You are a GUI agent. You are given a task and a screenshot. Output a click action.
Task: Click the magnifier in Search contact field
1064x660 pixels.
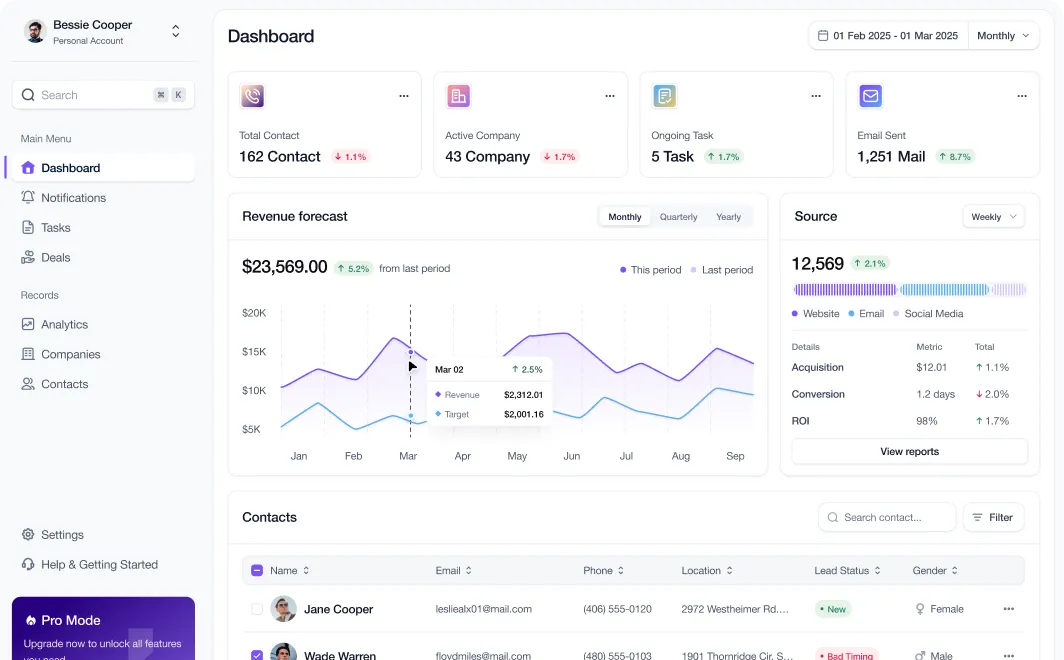(x=833, y=517)
